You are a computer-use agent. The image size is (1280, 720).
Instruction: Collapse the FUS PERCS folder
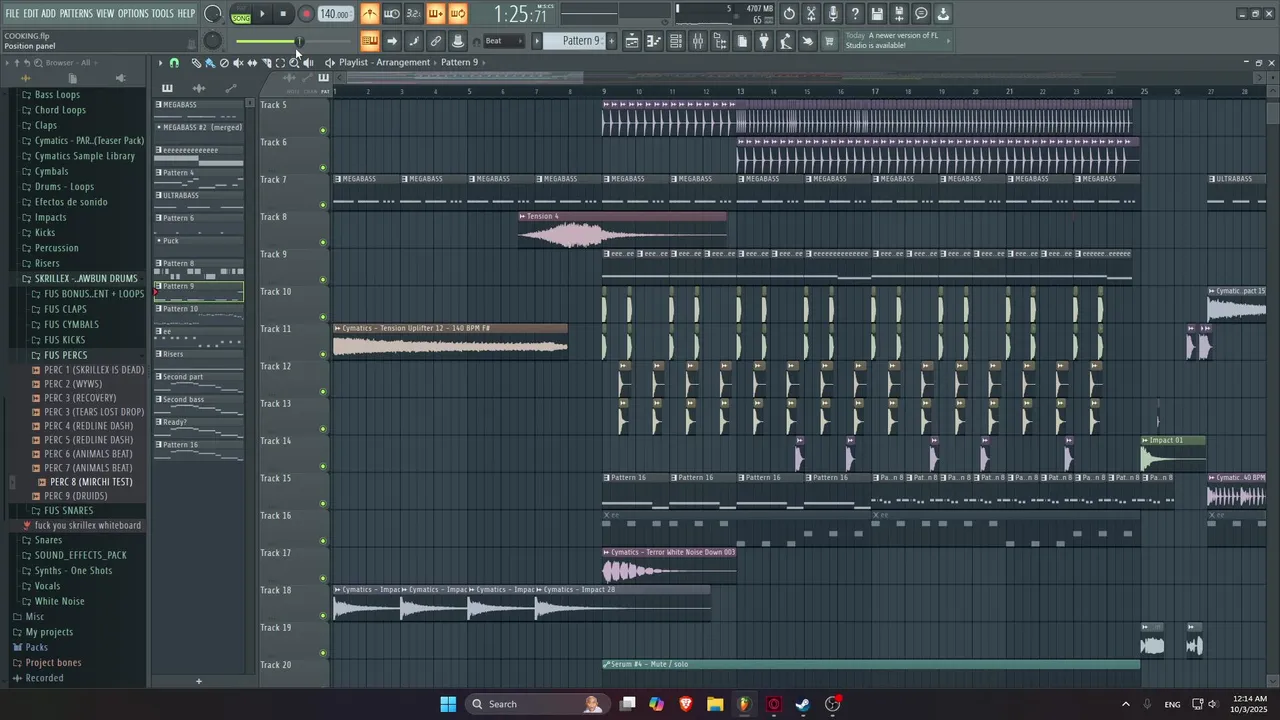coord(65,355)
